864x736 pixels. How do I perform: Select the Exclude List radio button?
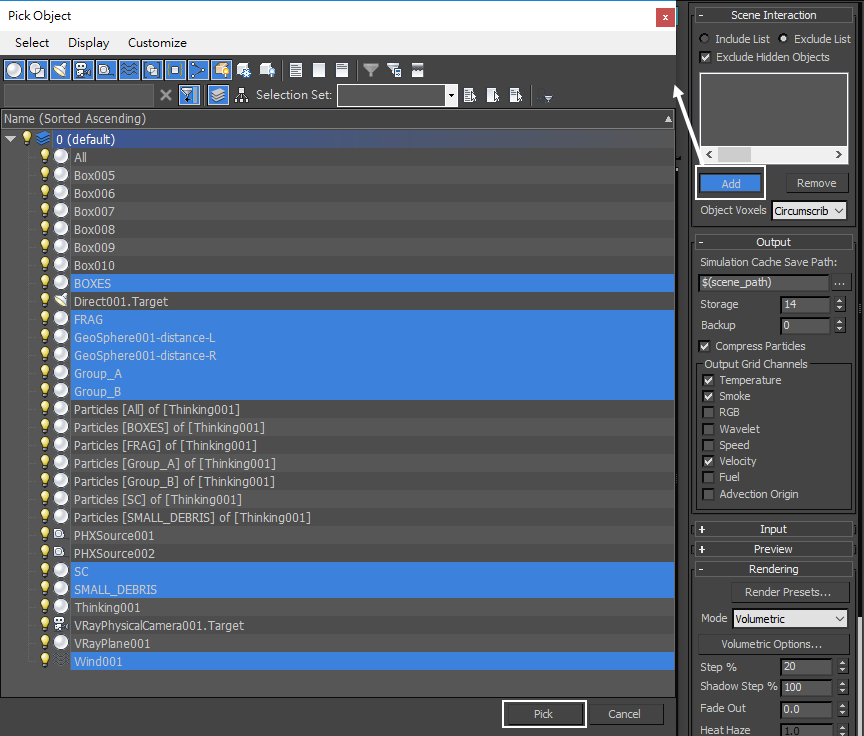click(x=783, y=39)
